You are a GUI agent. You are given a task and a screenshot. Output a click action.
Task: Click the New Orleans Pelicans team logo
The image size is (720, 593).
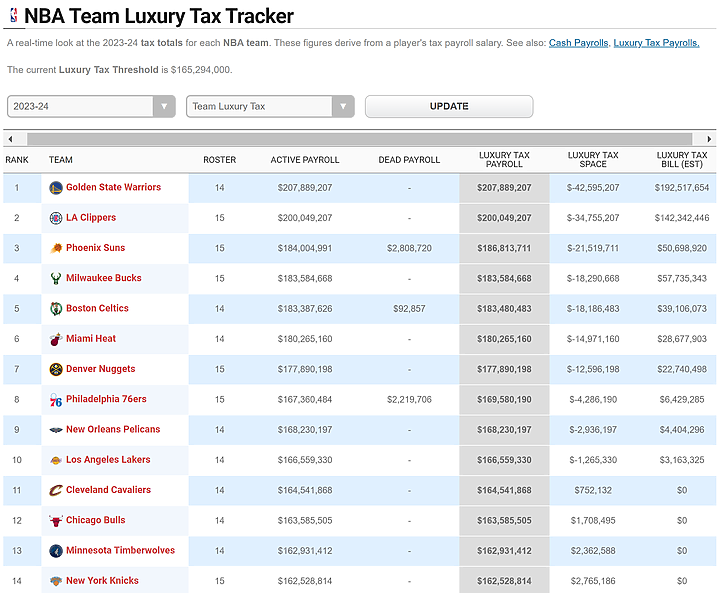(56, 430)
